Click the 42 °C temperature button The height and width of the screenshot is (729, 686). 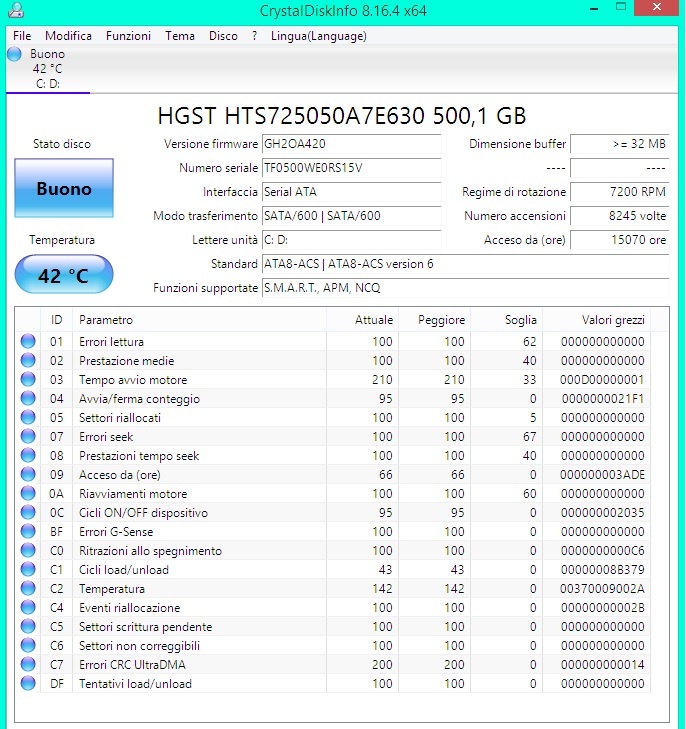pos(64,274)
